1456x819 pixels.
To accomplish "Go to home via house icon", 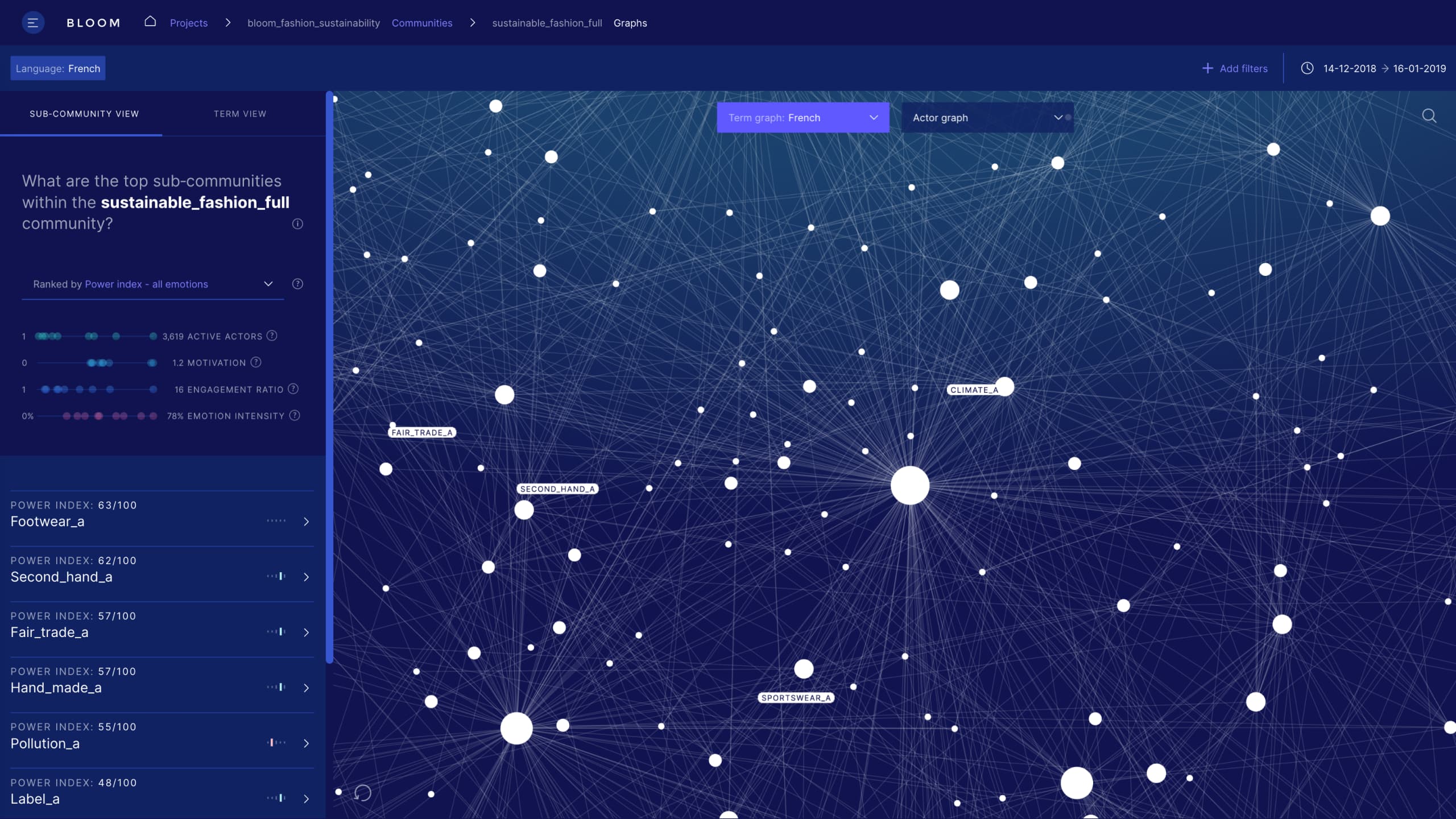I will tap(150, 22).
